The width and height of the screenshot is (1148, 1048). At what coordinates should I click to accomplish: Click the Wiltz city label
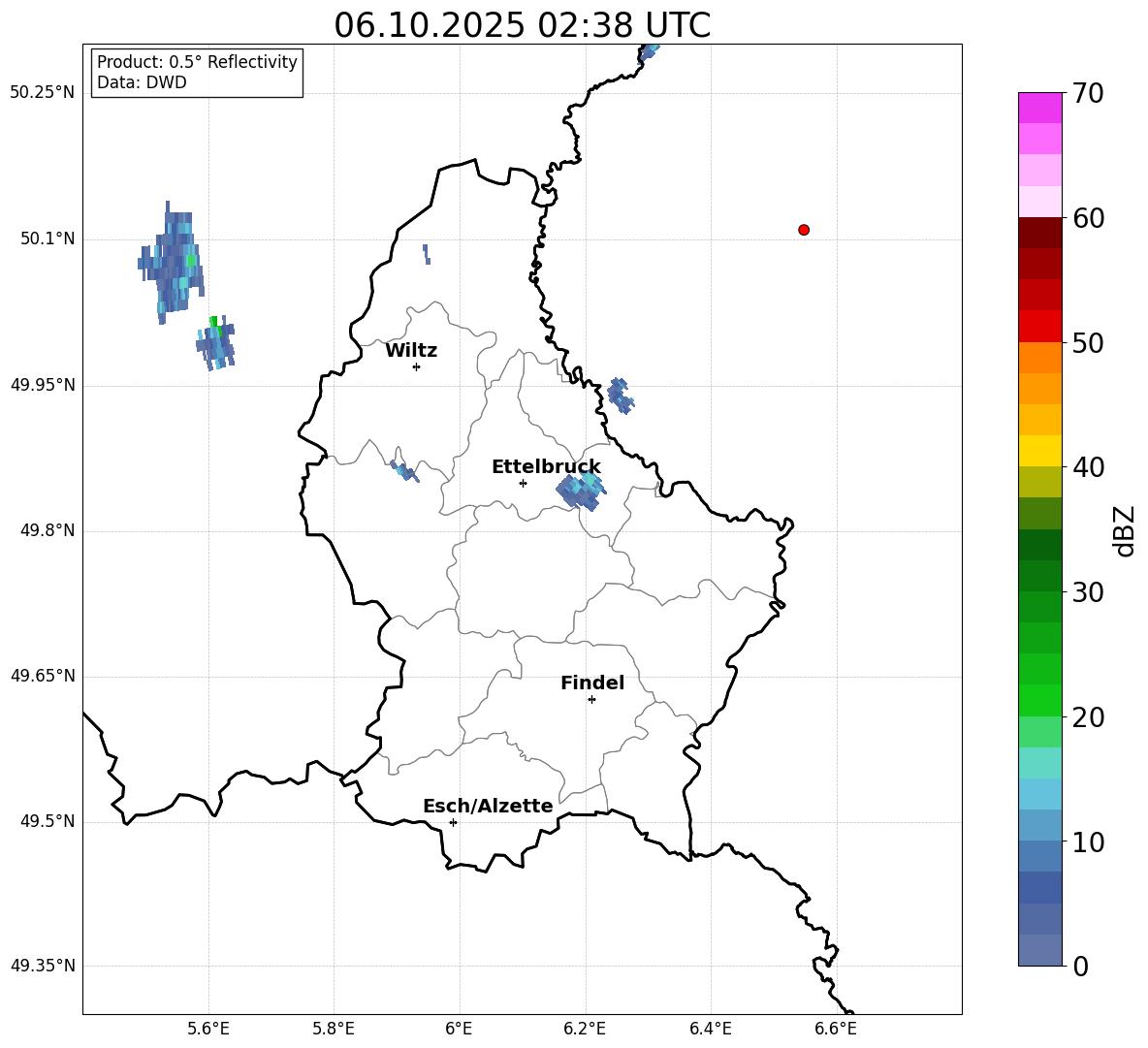click(x=411, y=351)
